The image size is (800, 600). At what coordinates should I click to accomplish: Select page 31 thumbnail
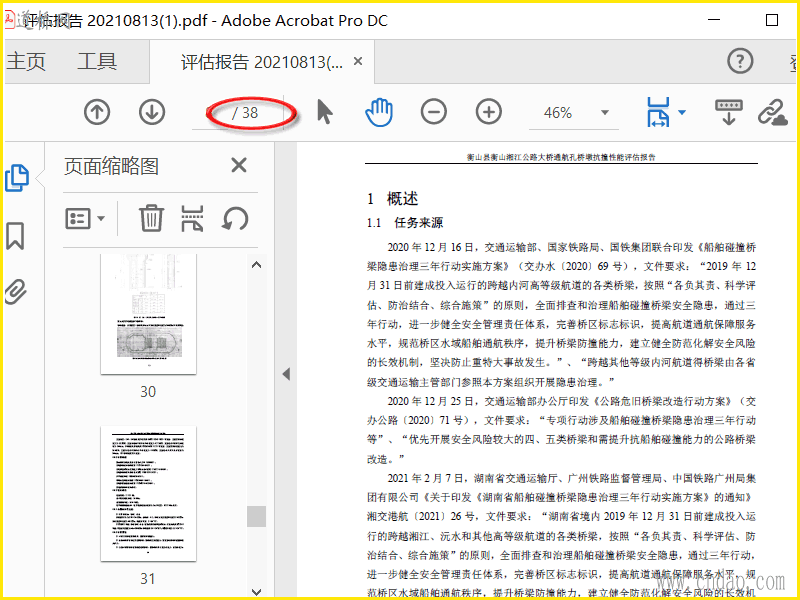(148, 494)
